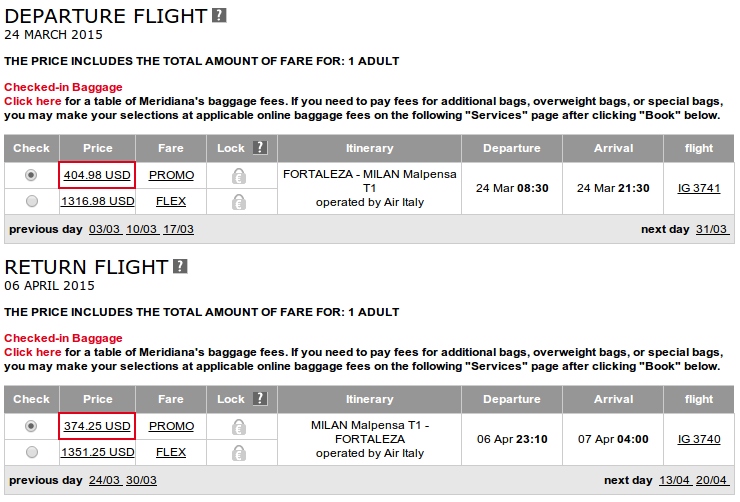Open the Departure Flight help question mark
This screenshot has width=740, height=502.
(219, 16)
